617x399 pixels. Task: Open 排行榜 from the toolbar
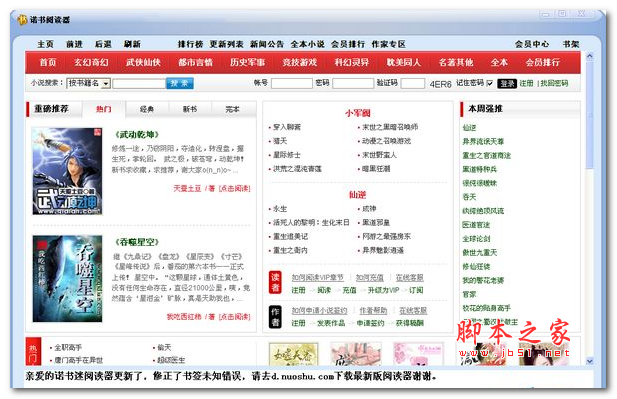pos(190,44)
